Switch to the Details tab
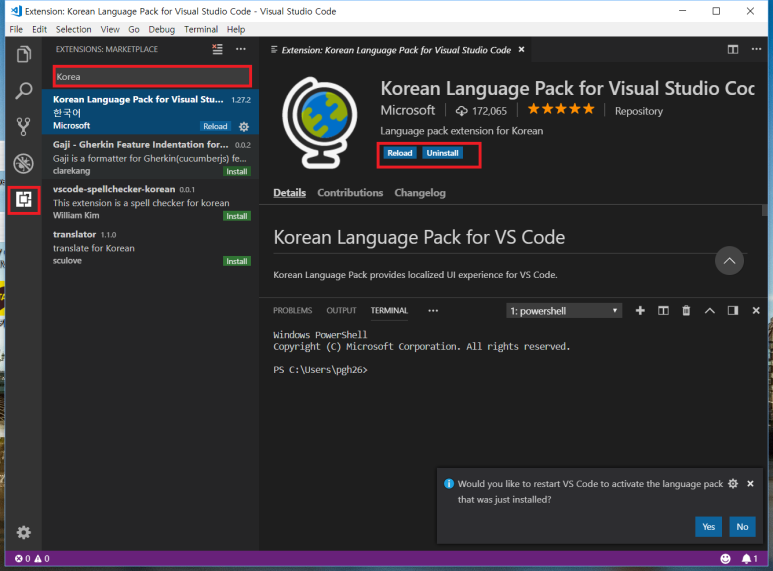The height and width of the screenshot is (571, 773). tap(289, 193)
